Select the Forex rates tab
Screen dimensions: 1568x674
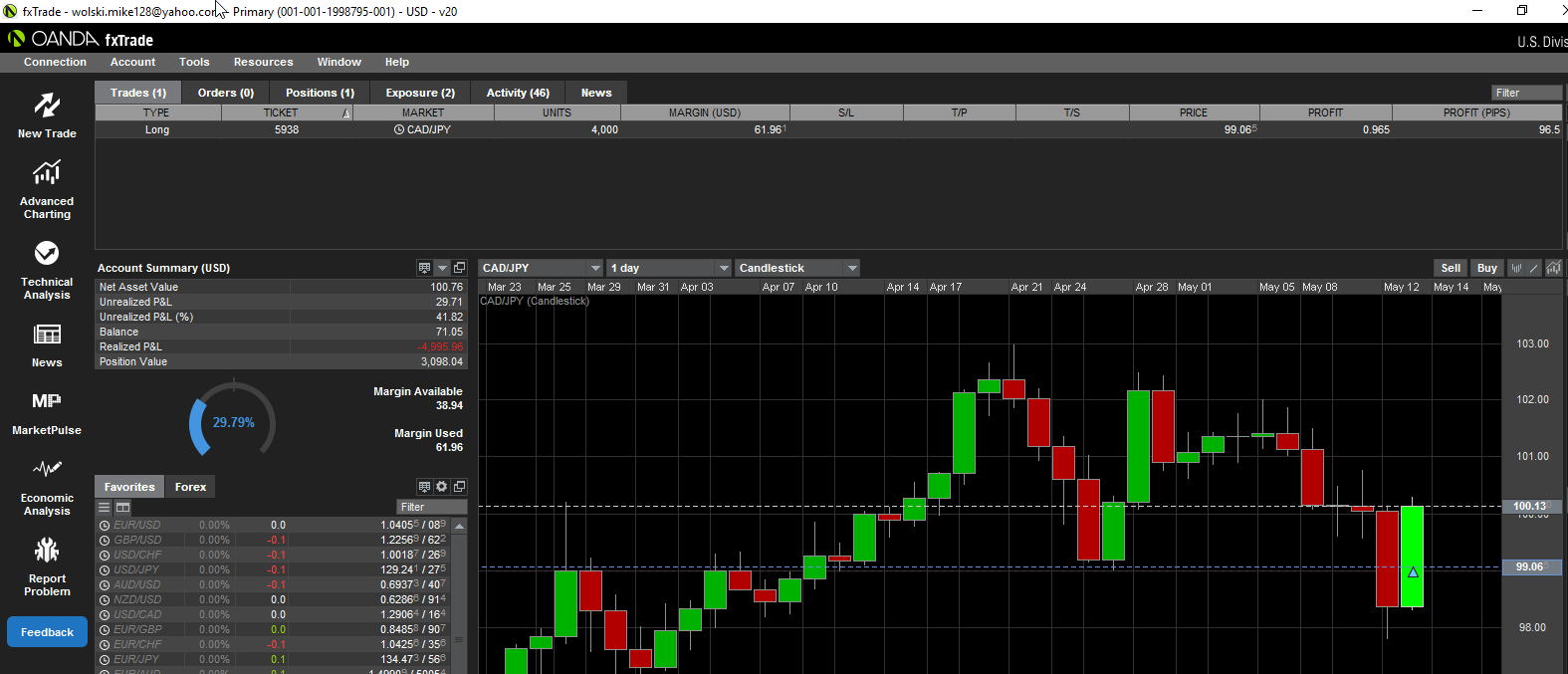tap(190, 487)
